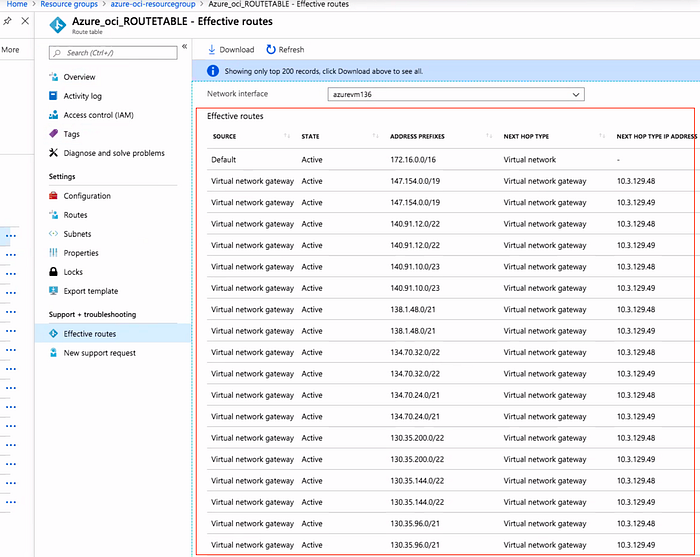Select the 172.16.0.0/16 address prefix cell
The height and width of the screenshot is (557, 700).
point(413,160)
